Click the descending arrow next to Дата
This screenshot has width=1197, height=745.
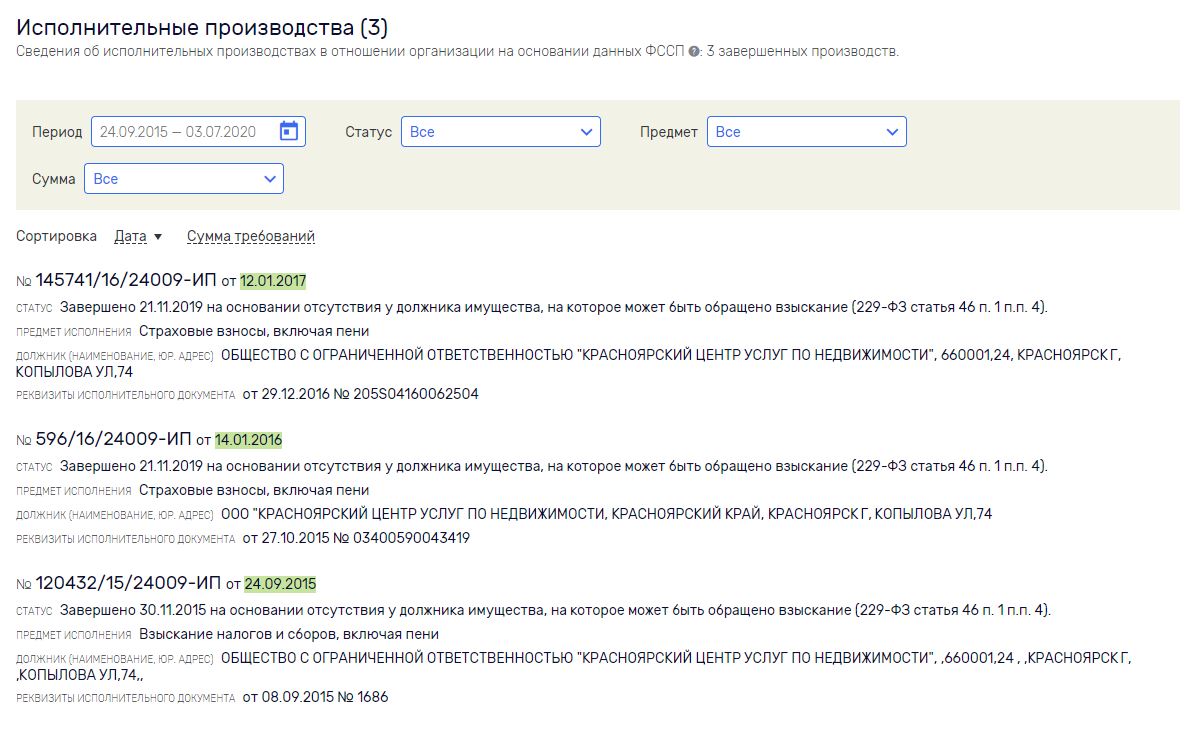pyautogui.click(x=157, y=237)
